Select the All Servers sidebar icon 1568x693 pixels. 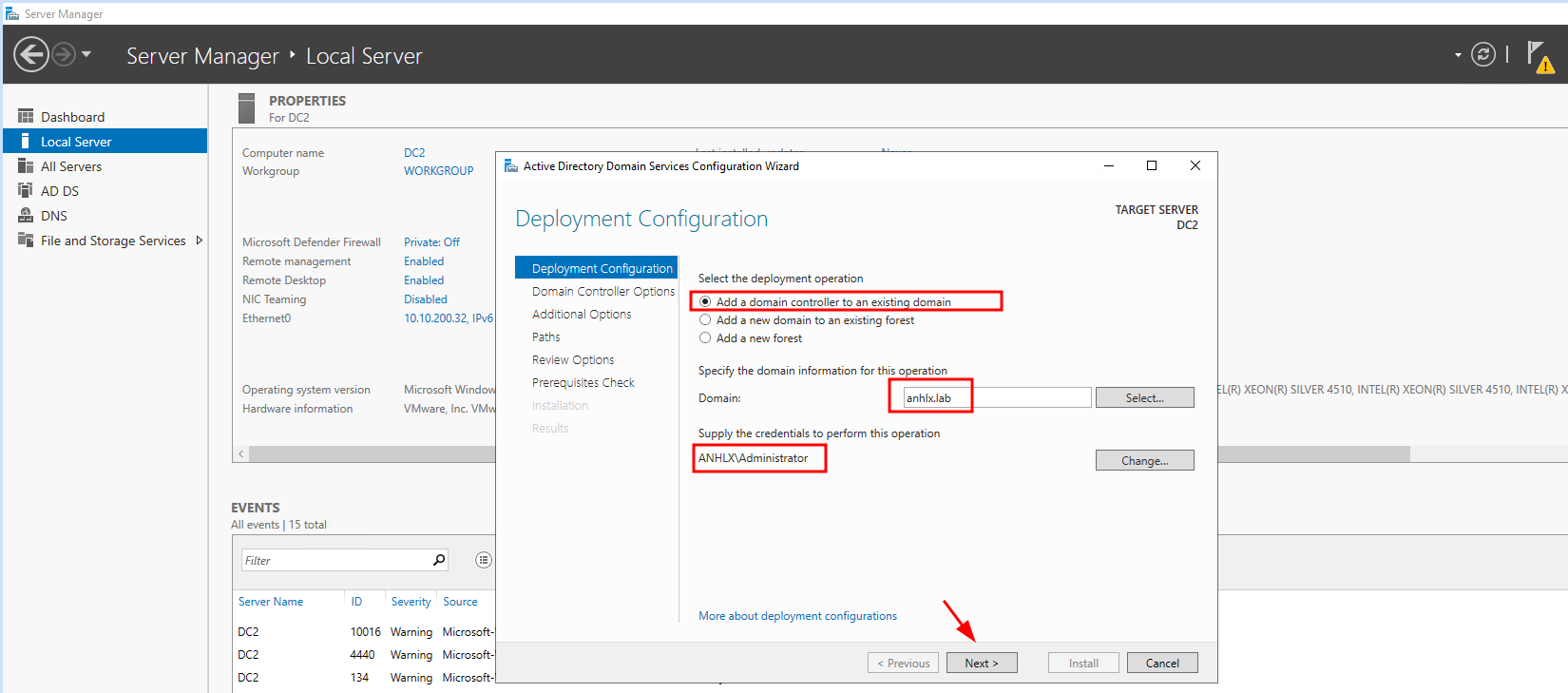point(26,166)
